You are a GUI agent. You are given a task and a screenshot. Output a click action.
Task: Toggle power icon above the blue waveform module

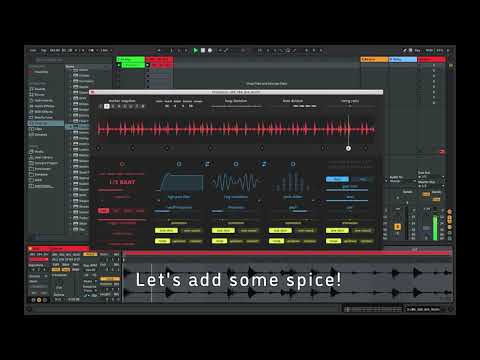[x=236, y=164]
